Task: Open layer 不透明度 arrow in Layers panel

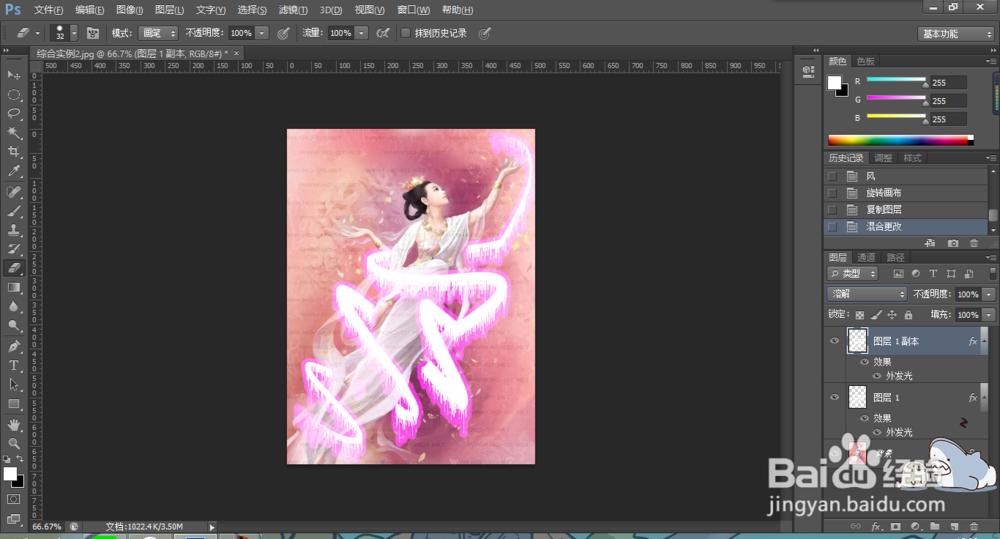Action: pos(989,294)
